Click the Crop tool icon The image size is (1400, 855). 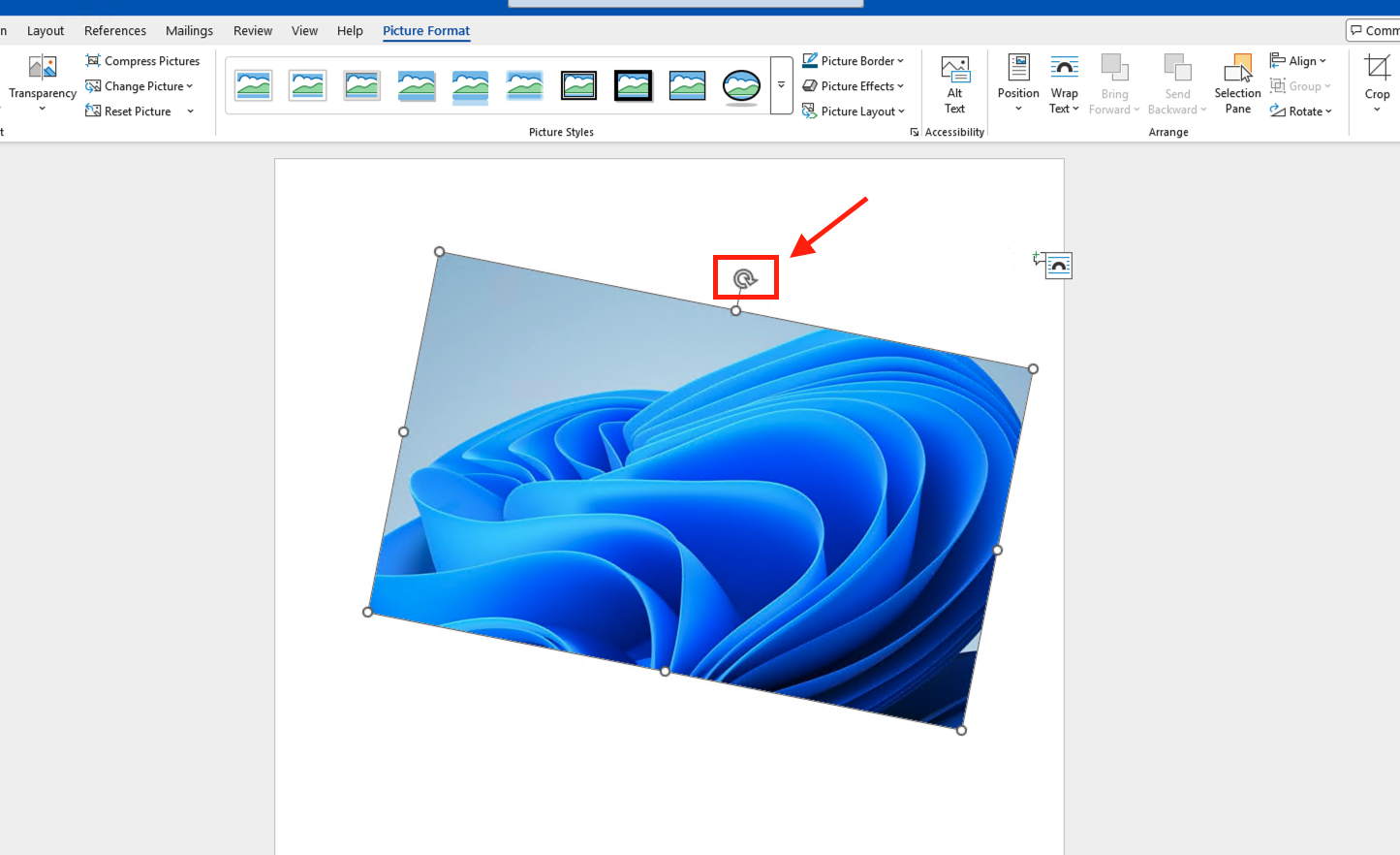[1377, 68]
